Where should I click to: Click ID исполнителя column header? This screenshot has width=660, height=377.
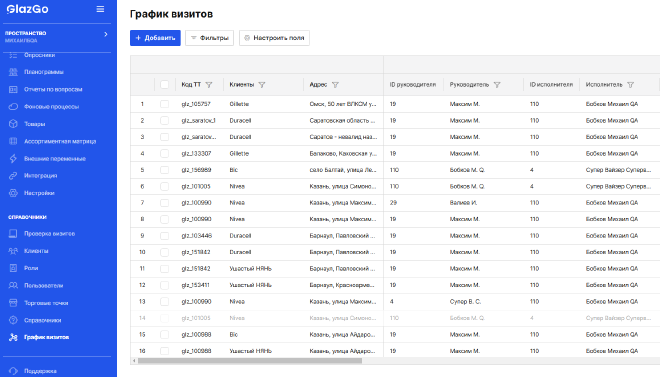pyautogui.click(x=551, y=85)
